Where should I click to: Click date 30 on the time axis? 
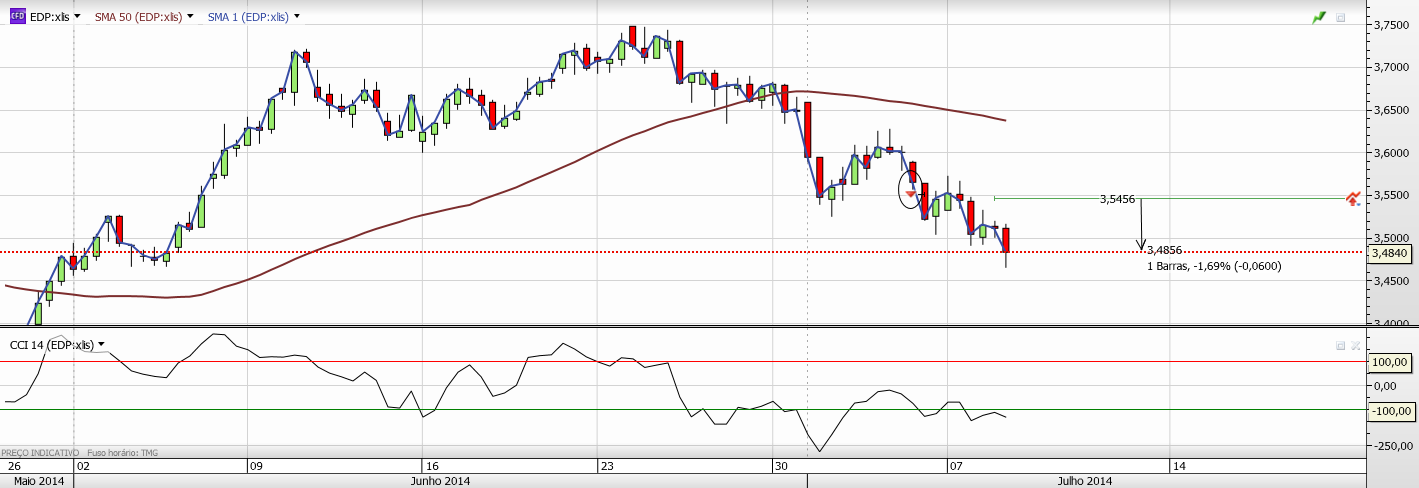tap(782, 466)
